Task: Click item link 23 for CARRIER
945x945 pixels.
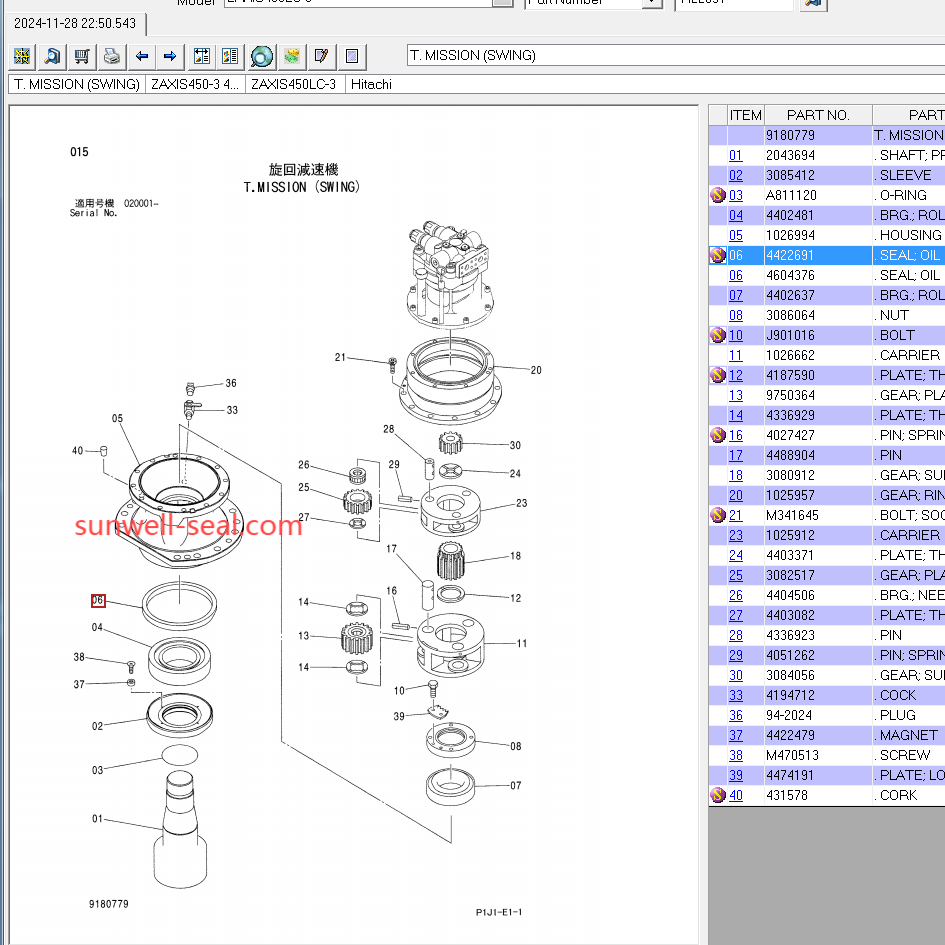Action: tap(736, 535)
